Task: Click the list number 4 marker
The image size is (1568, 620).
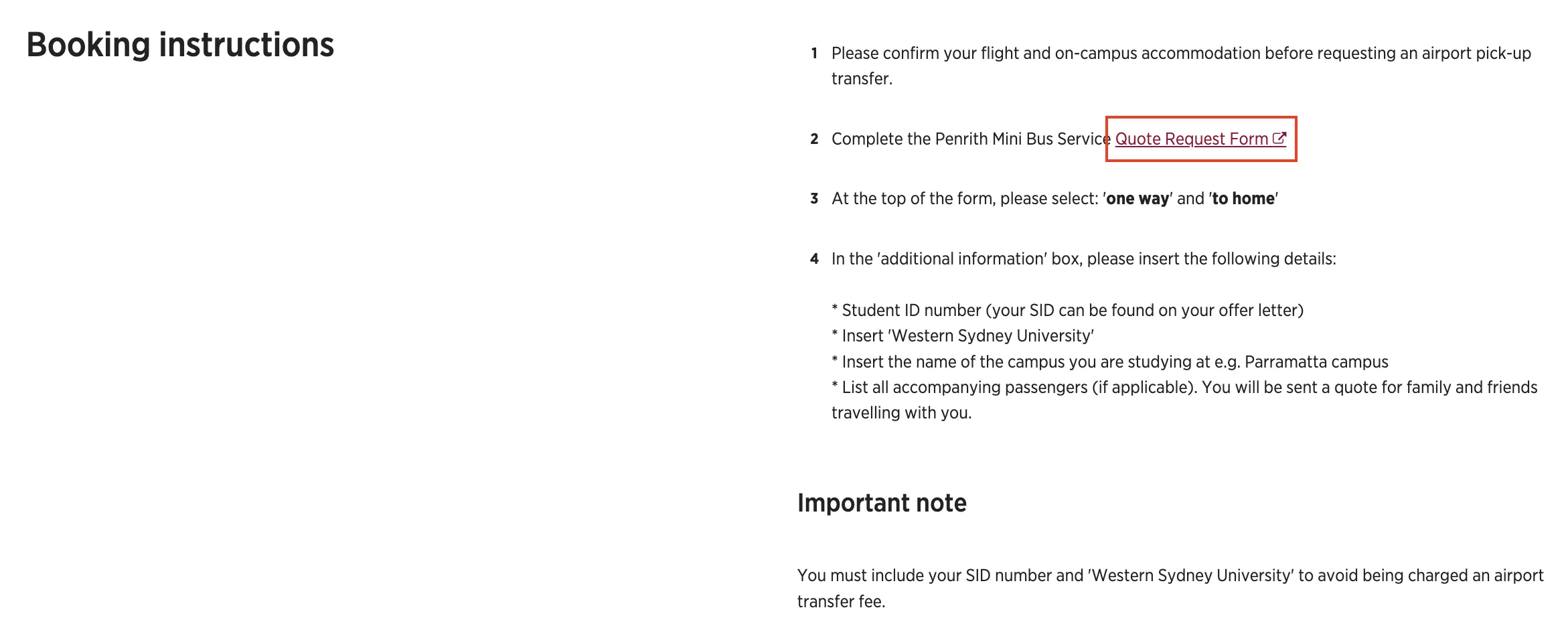Action: 814,259
